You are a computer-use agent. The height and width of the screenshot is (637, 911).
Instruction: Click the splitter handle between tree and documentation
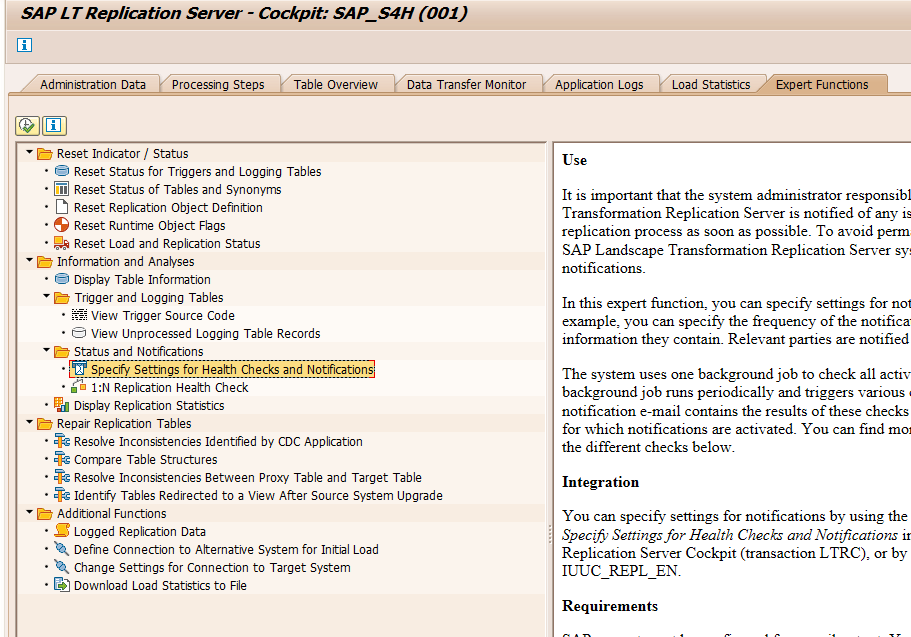[550, 534]
